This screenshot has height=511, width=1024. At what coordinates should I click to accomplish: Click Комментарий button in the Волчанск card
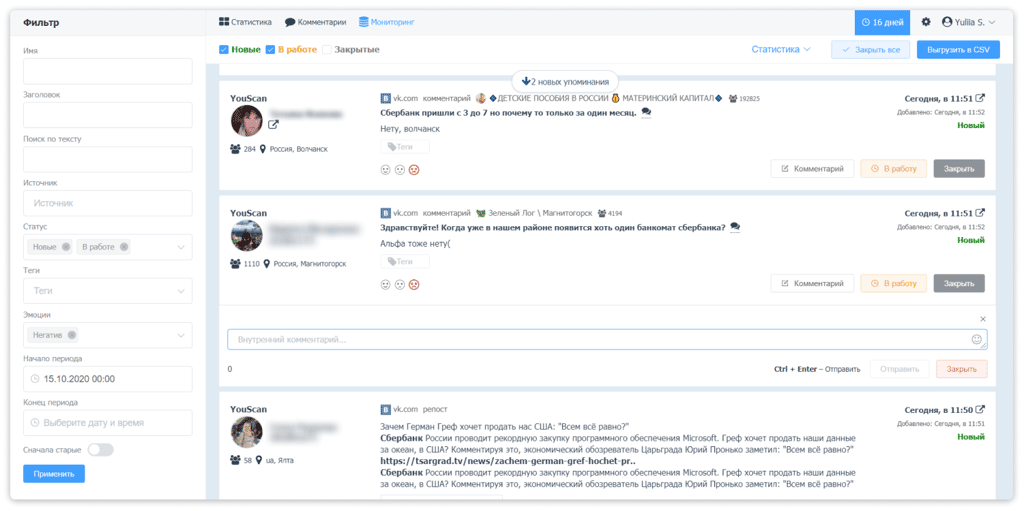pos(812,169)
